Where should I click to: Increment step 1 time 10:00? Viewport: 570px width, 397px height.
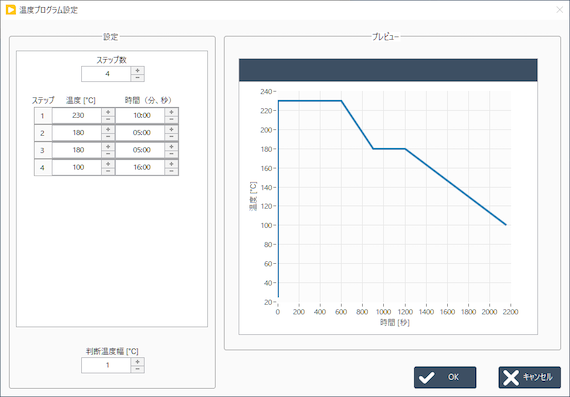tap(171, 112)
